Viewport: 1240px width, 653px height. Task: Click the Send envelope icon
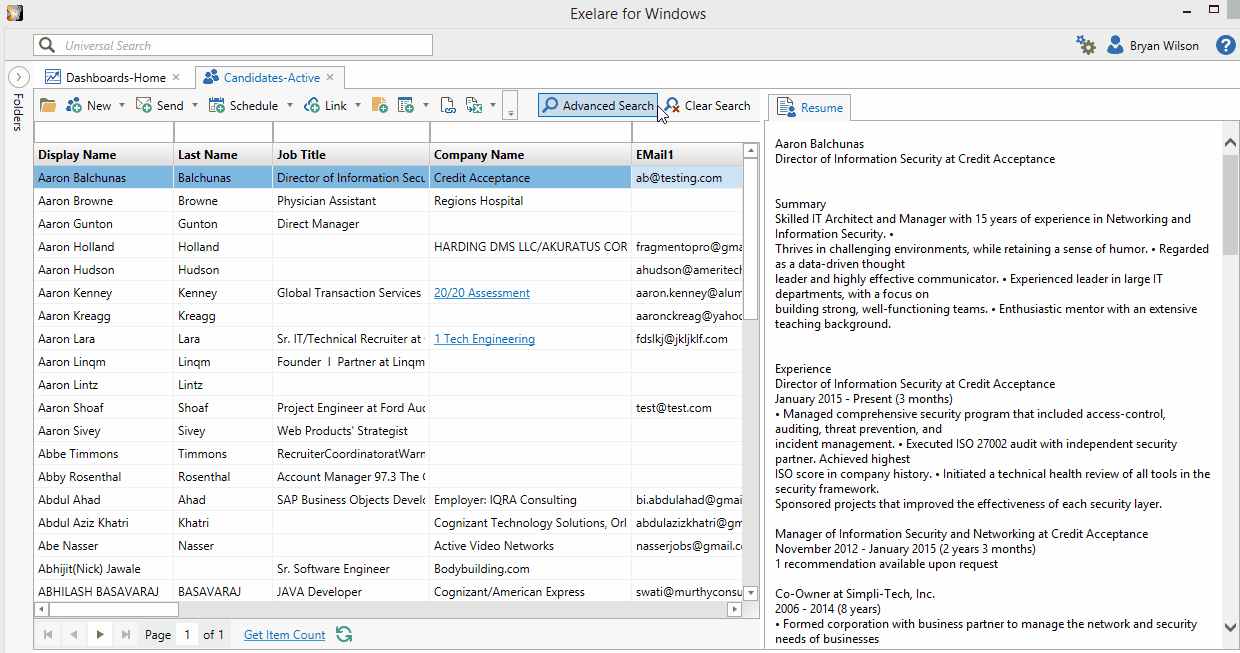click(143, 105)
